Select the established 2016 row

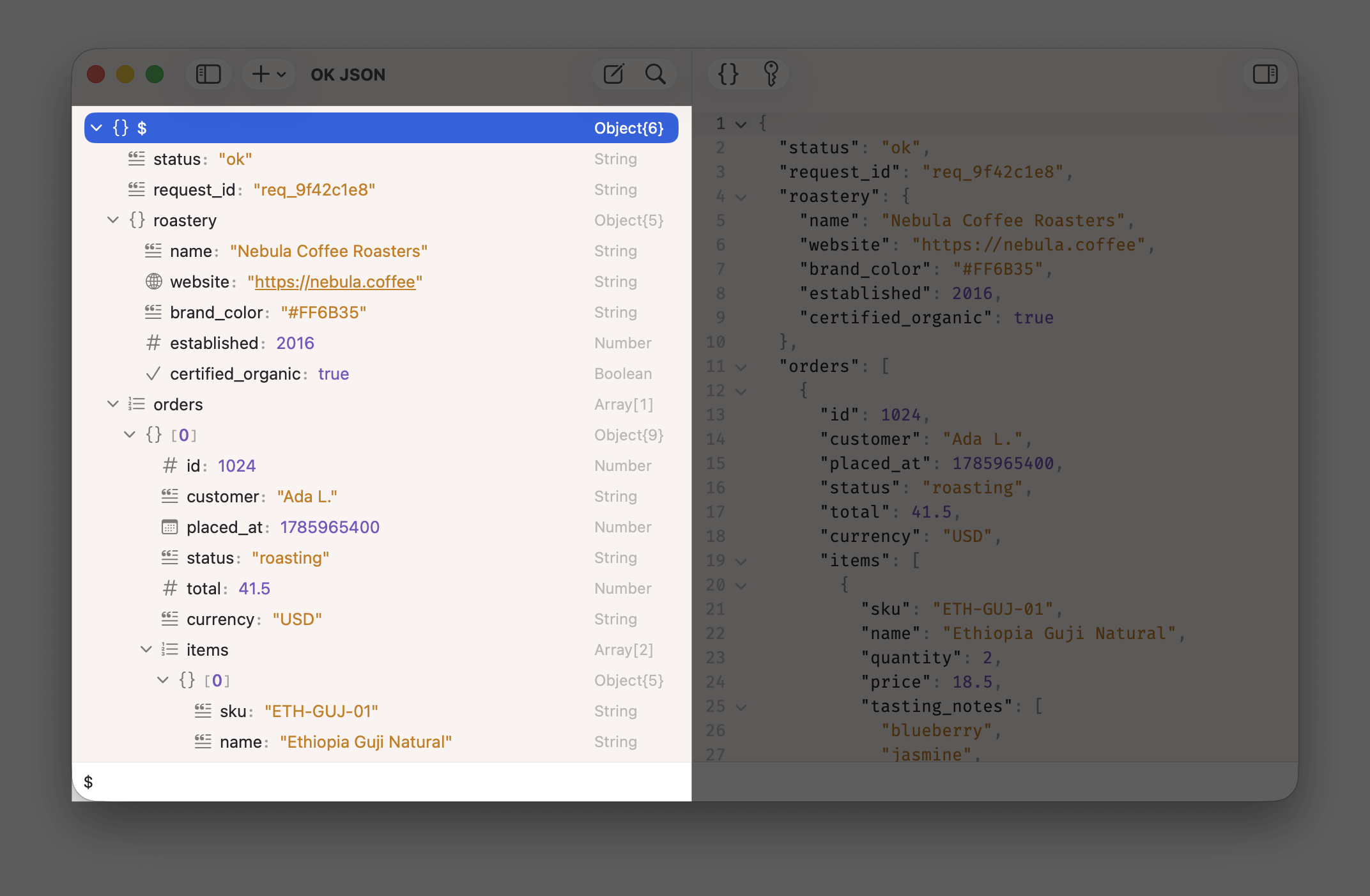pos(381,343)
